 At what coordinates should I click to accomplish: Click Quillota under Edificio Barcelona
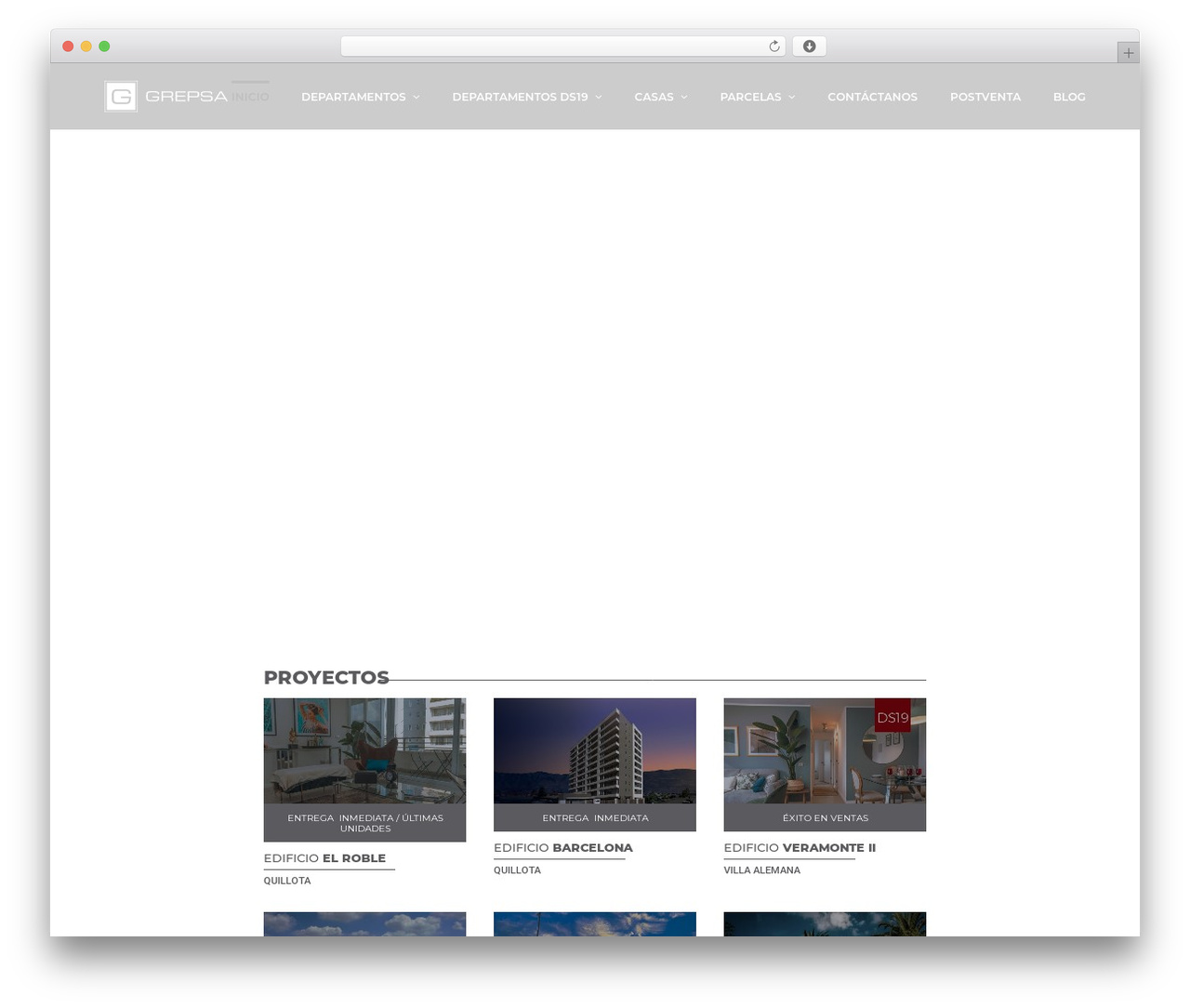click(517, 870)
